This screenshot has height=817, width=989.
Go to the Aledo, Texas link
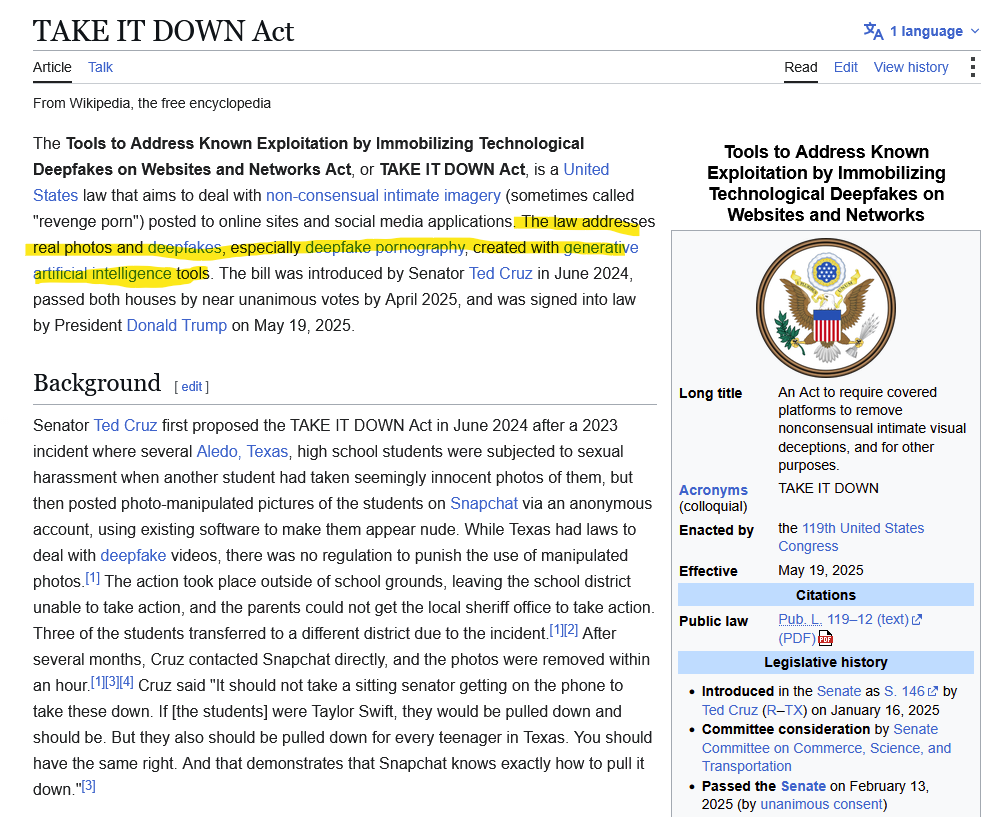(242, 452)
